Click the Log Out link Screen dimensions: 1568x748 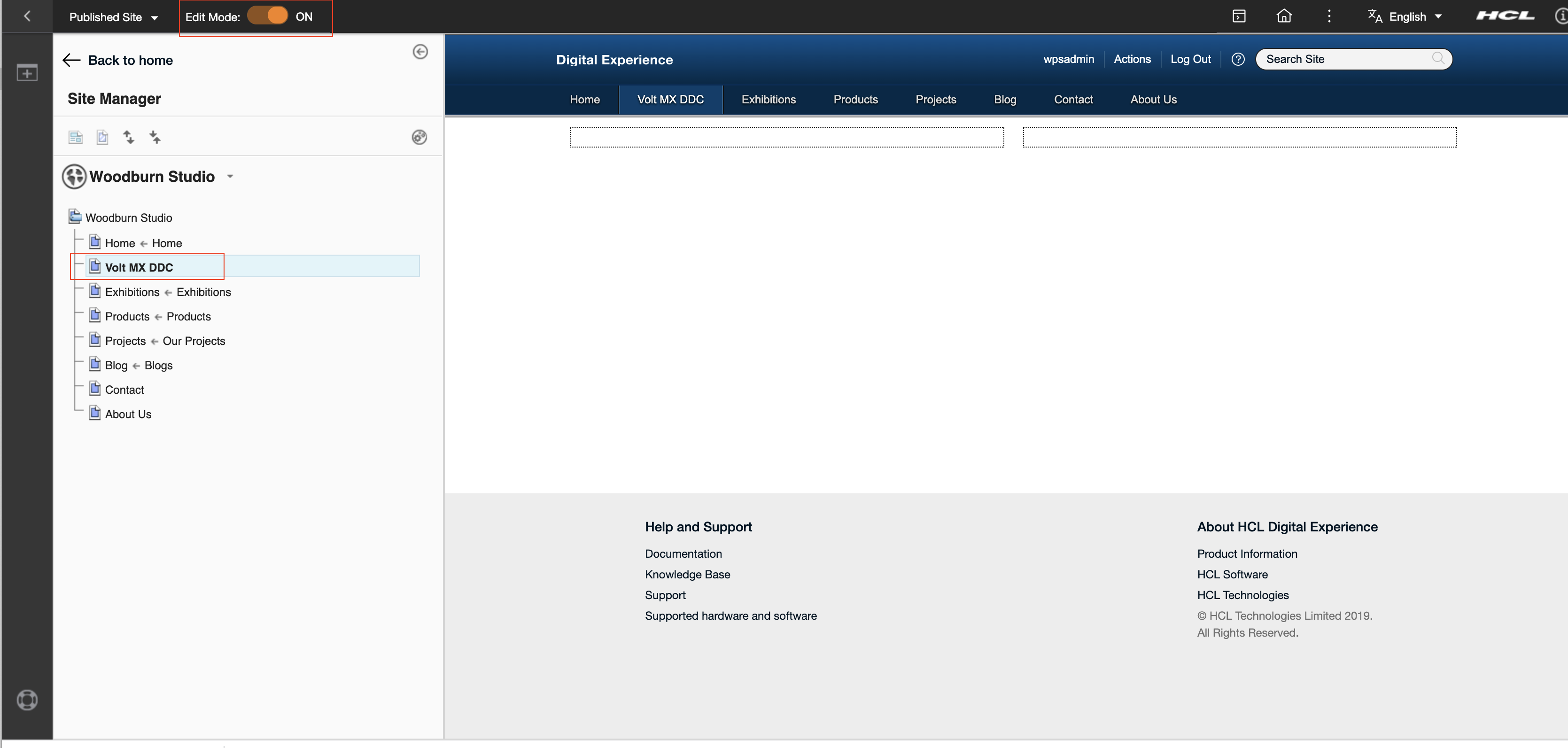pos(1190,59)
